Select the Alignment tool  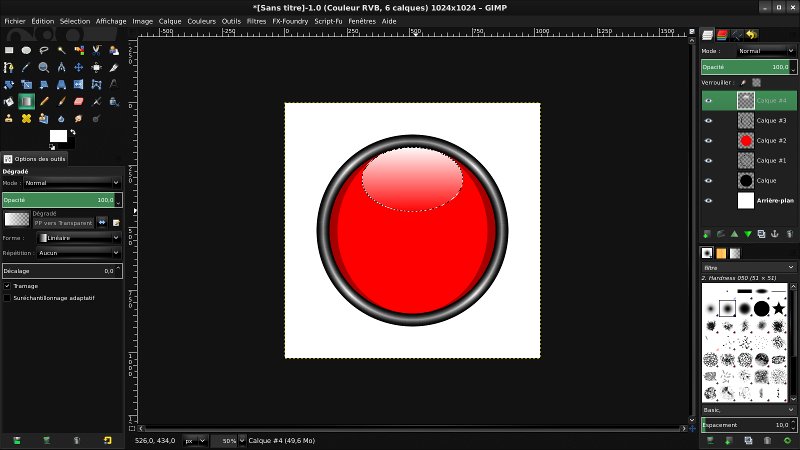click(x=96, y=67)
